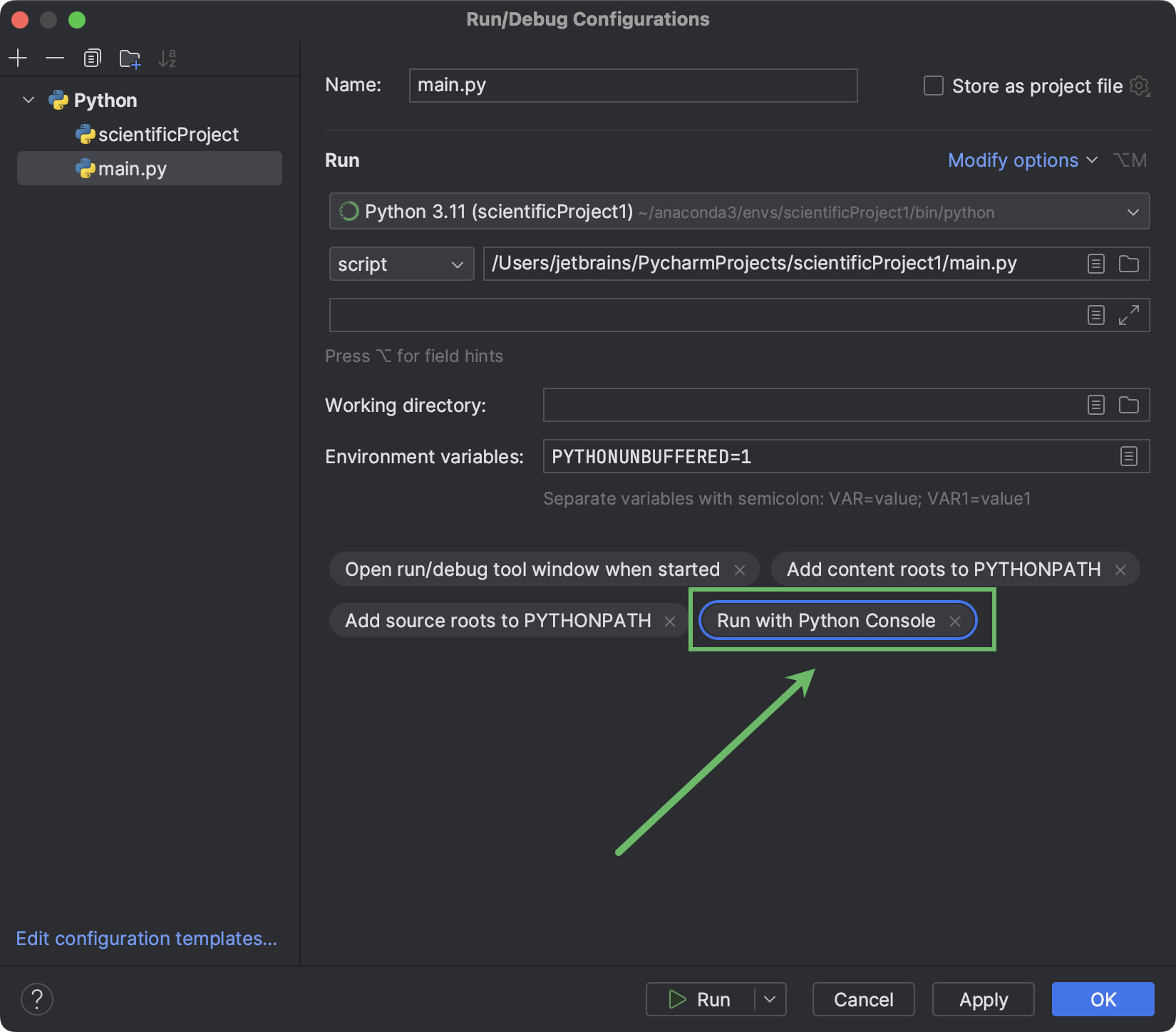The width and height of the screenshot is (1176, 1032).
Task: Copy the main.py configuration
Action: tap(92, 58)
